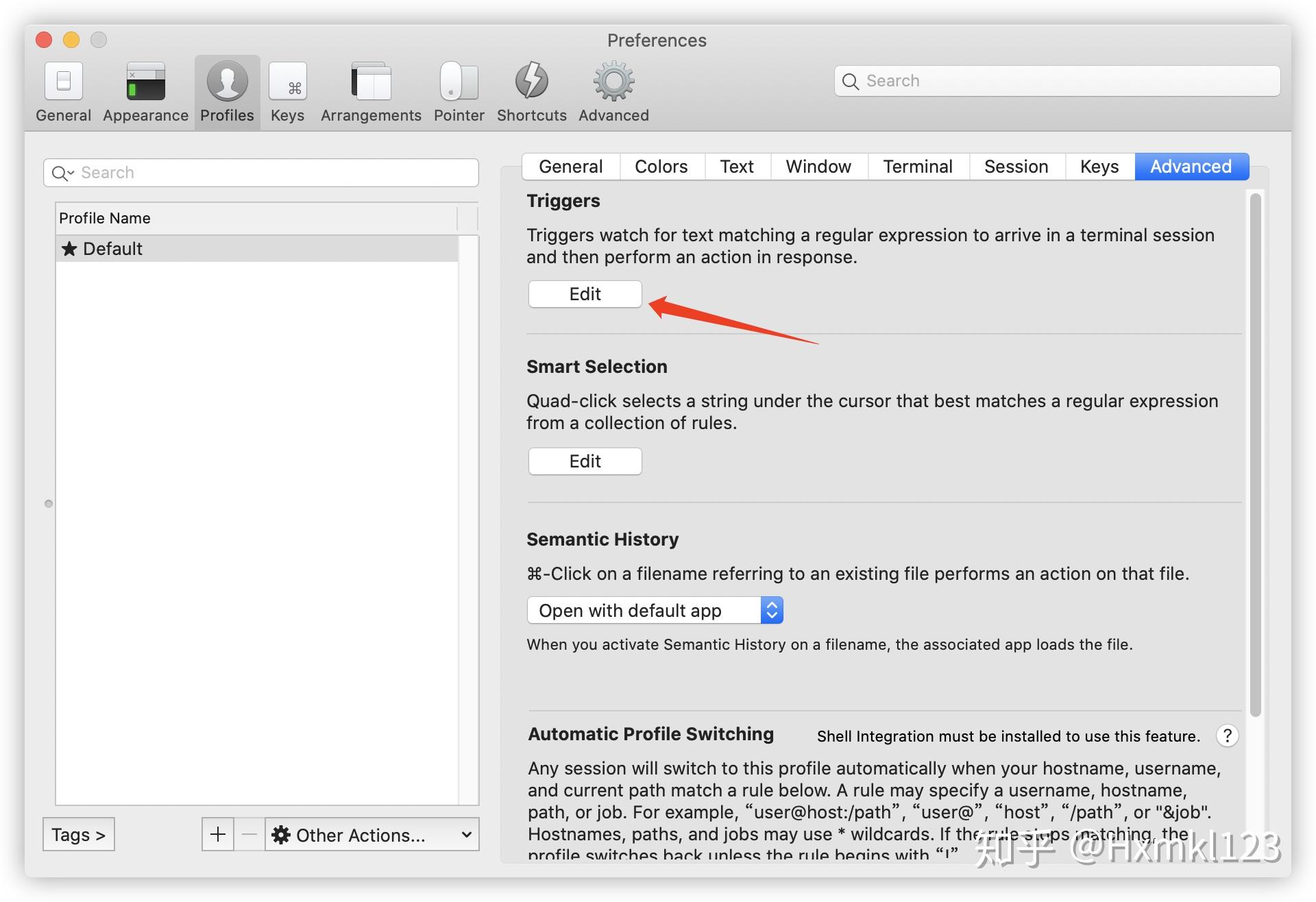Image resolution: width=1316 pixels, height=902 pixels.
Task: Switch to the Terminal tab
Action: tap(917, 167)
